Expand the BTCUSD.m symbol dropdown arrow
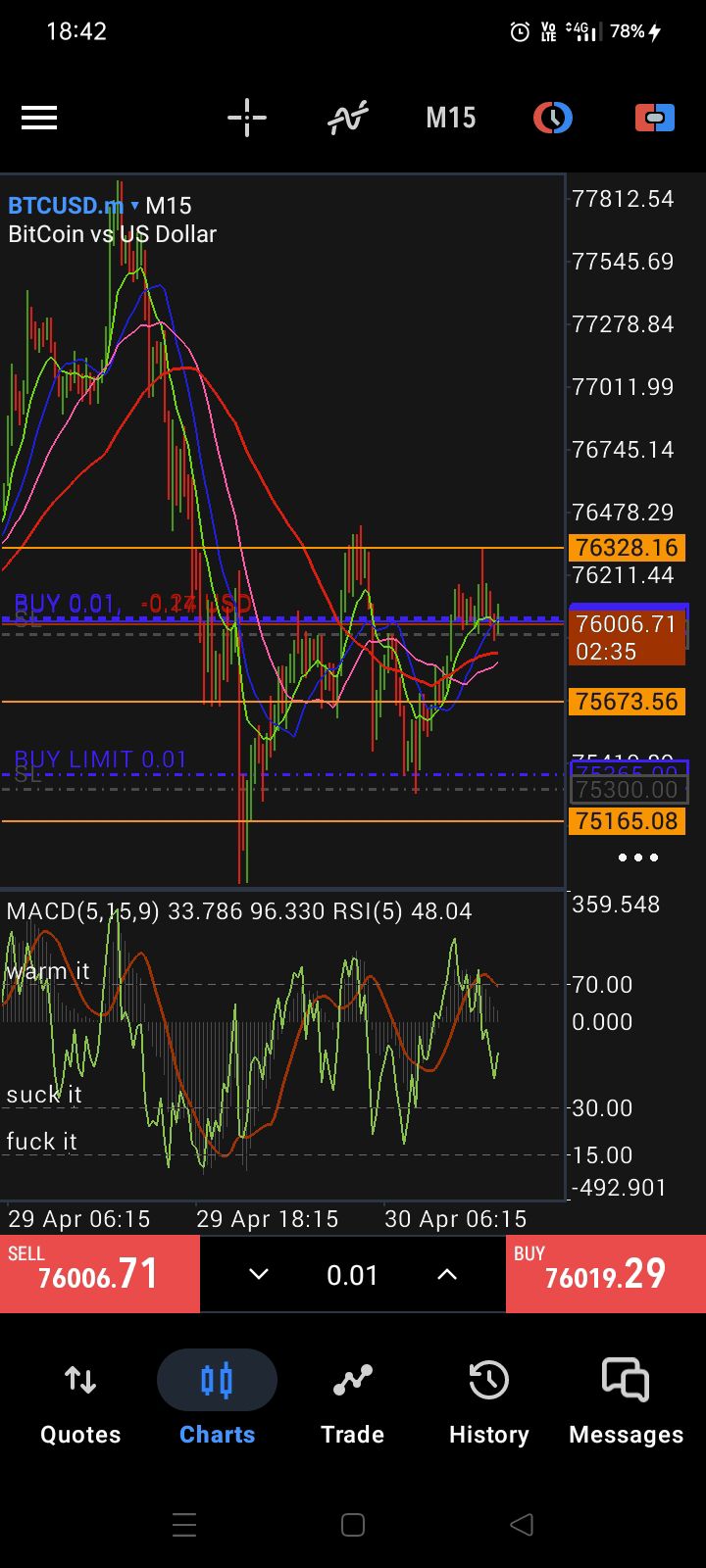This screenshot has height=1568, width=706. (x=135, y=206)
